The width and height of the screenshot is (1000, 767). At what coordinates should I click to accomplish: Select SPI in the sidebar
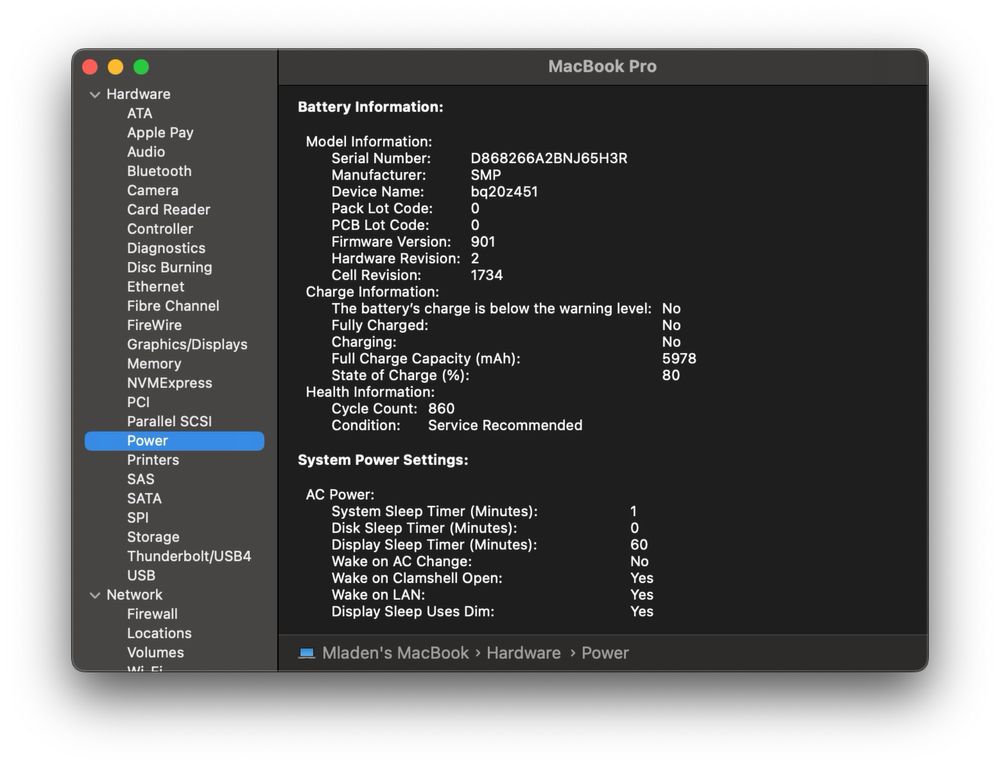pos(138,518)
